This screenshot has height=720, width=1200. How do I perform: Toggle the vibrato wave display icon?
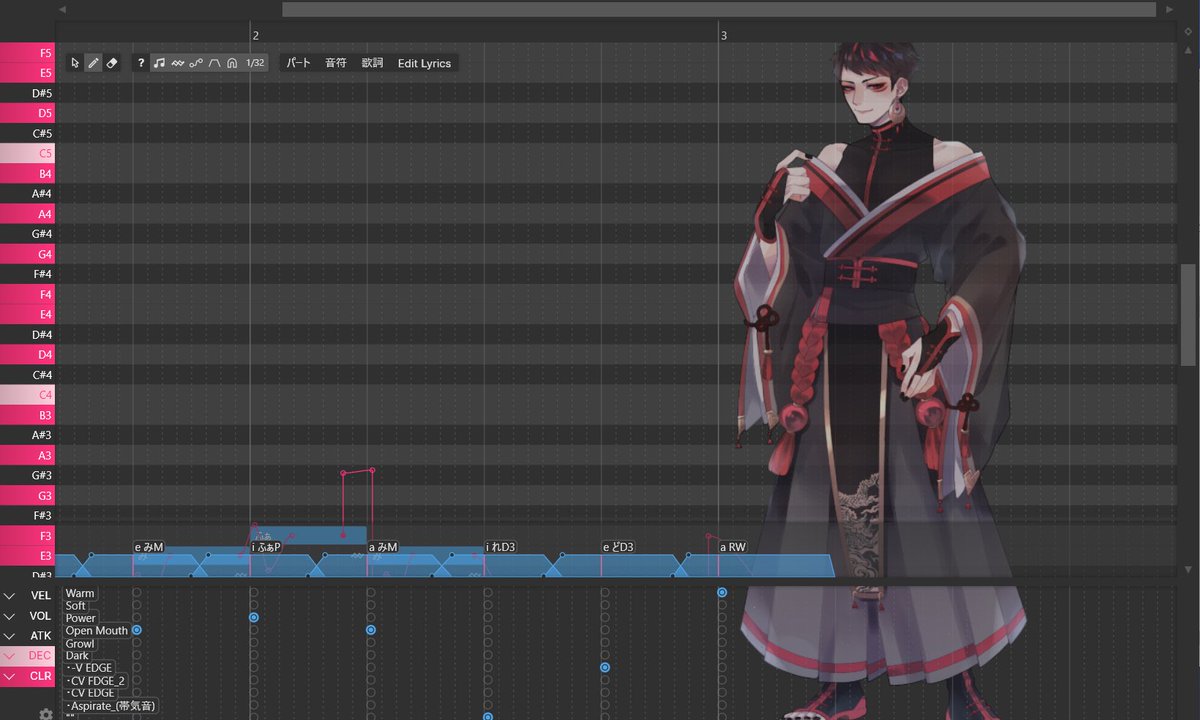[177, 63]
